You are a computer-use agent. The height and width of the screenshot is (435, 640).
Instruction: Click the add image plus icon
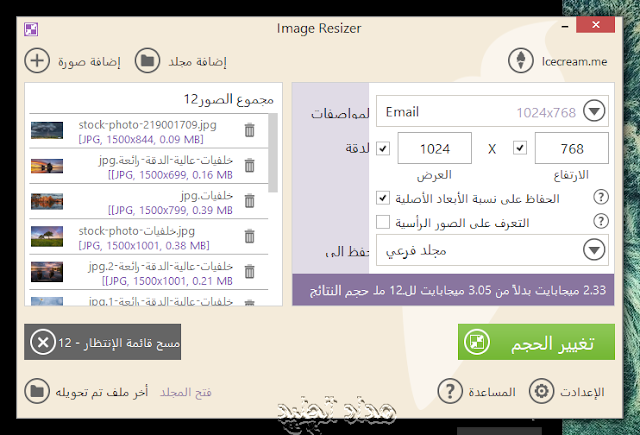37,61
